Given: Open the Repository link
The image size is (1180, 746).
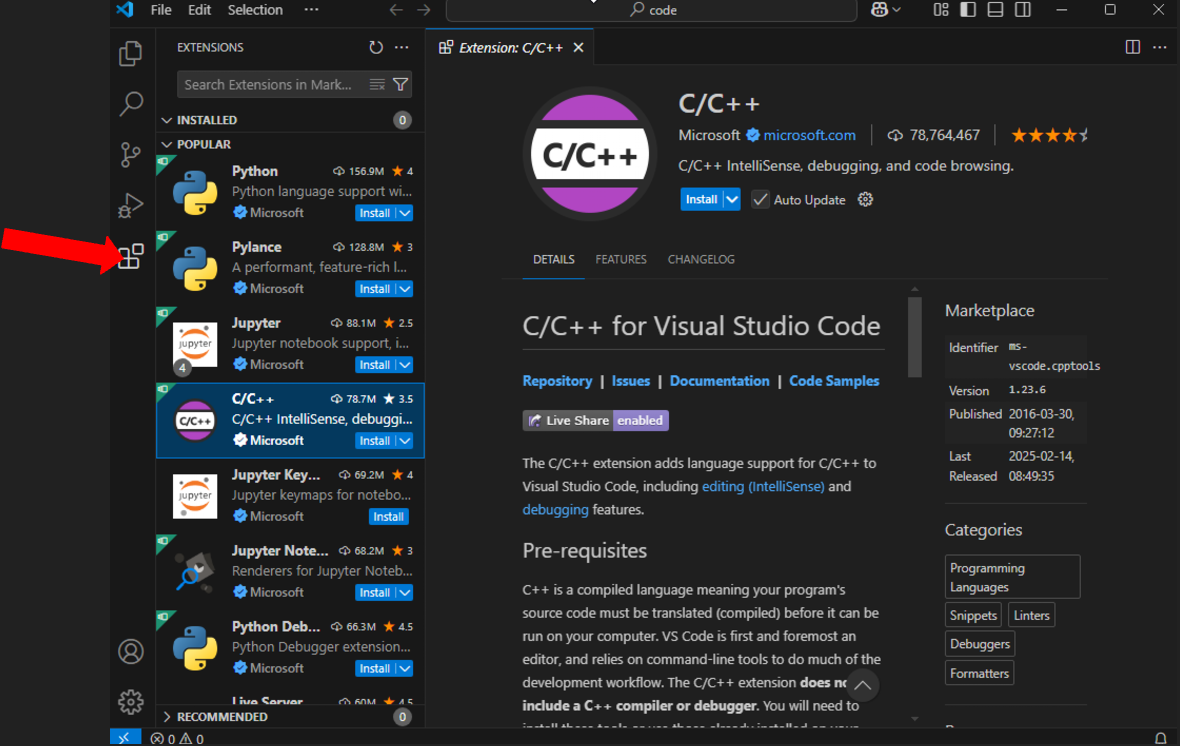Looking at the screenshot, I should 557,381.
